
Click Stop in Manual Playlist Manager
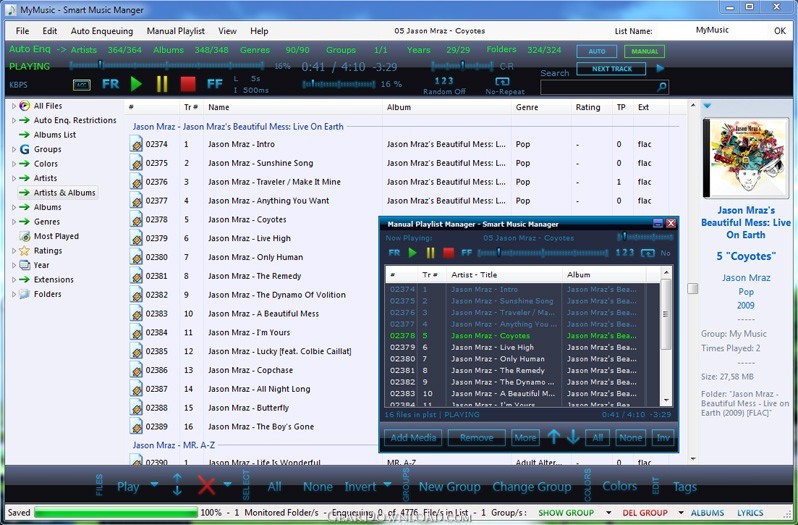point(448,253)
